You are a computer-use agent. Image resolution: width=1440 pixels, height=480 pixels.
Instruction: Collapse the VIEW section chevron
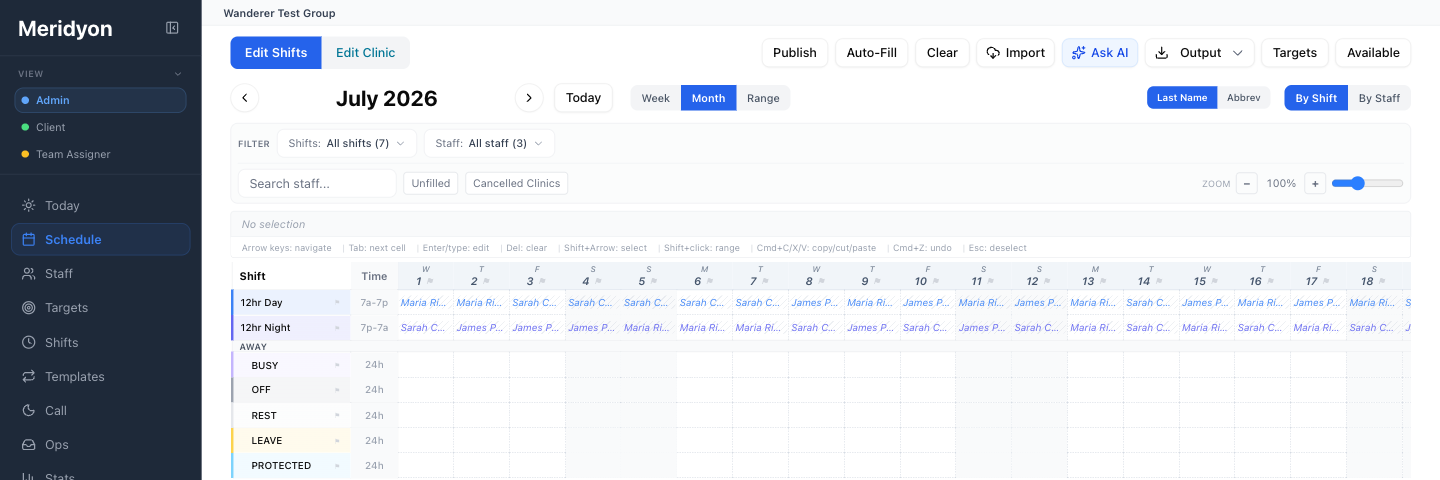coord(179,74)
